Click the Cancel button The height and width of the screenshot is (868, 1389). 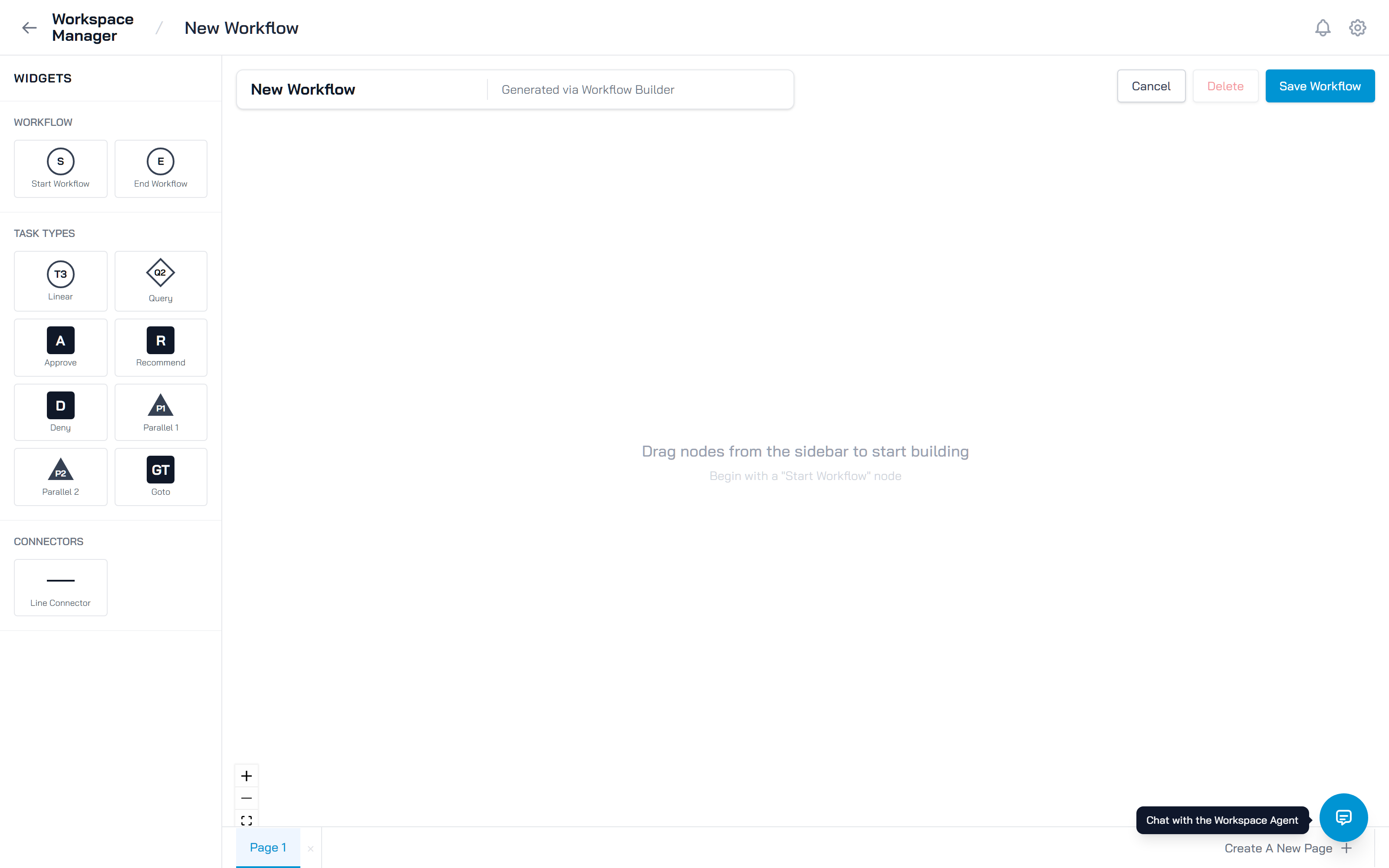(1151, 86)
